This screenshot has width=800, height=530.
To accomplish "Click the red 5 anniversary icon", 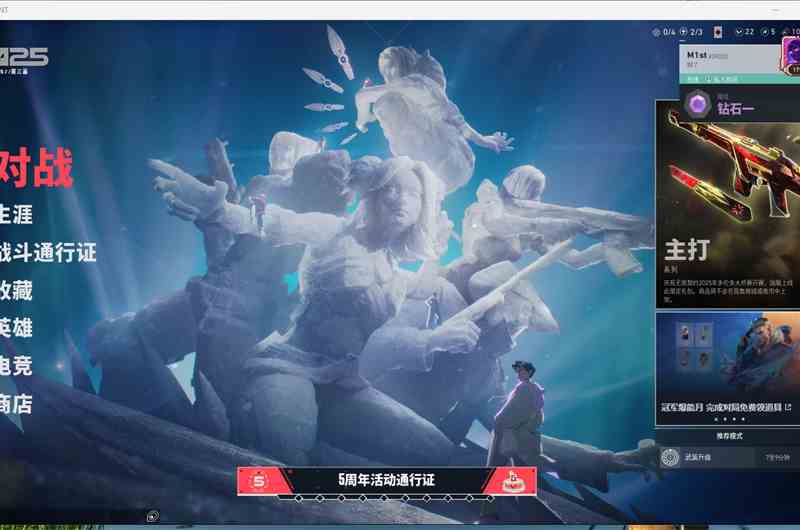I will tap(259, 481).
